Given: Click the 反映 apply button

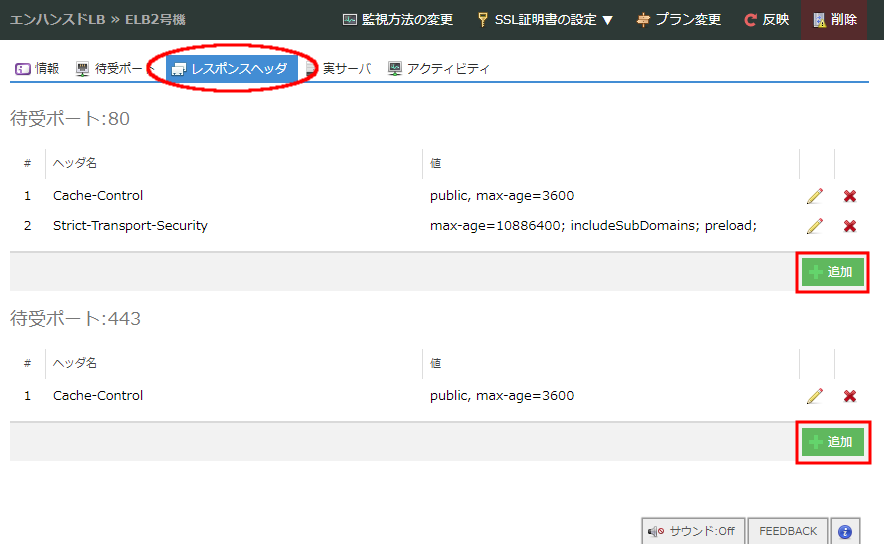Looking at the screenshot, I should (x=767, y=20).
